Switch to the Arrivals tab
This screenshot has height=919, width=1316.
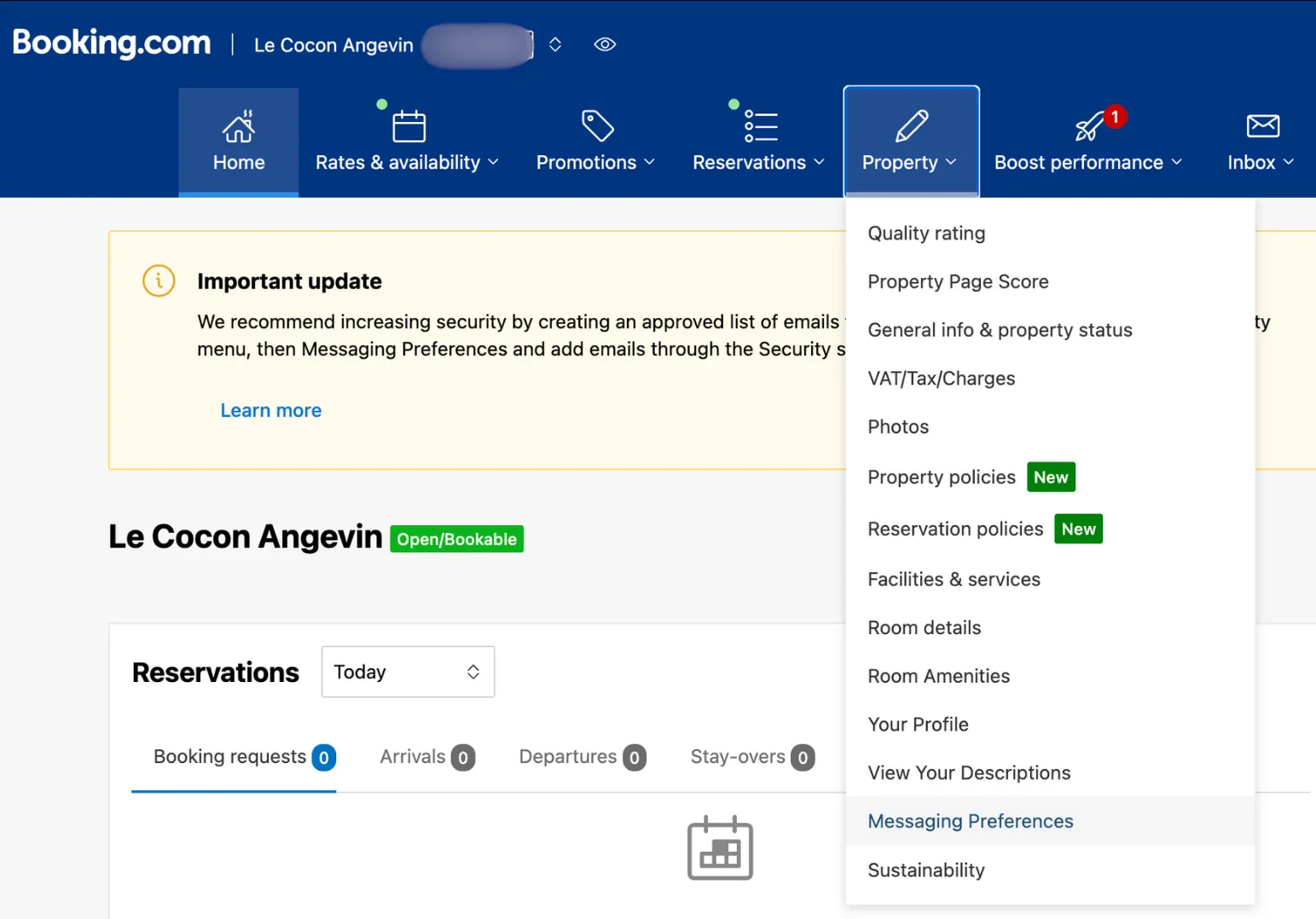[427, 757]
